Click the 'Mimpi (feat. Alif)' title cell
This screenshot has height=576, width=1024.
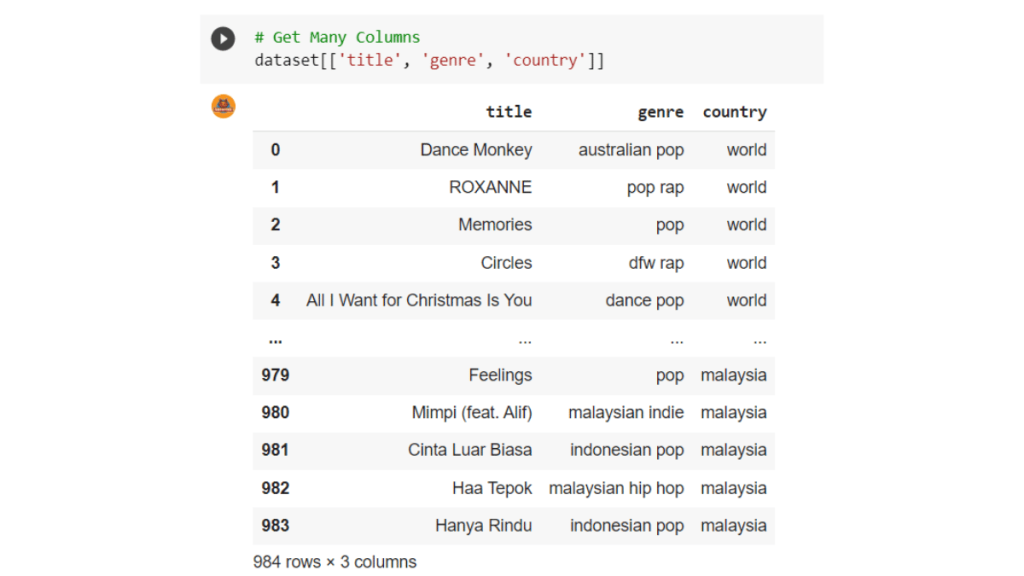point(471,413)
